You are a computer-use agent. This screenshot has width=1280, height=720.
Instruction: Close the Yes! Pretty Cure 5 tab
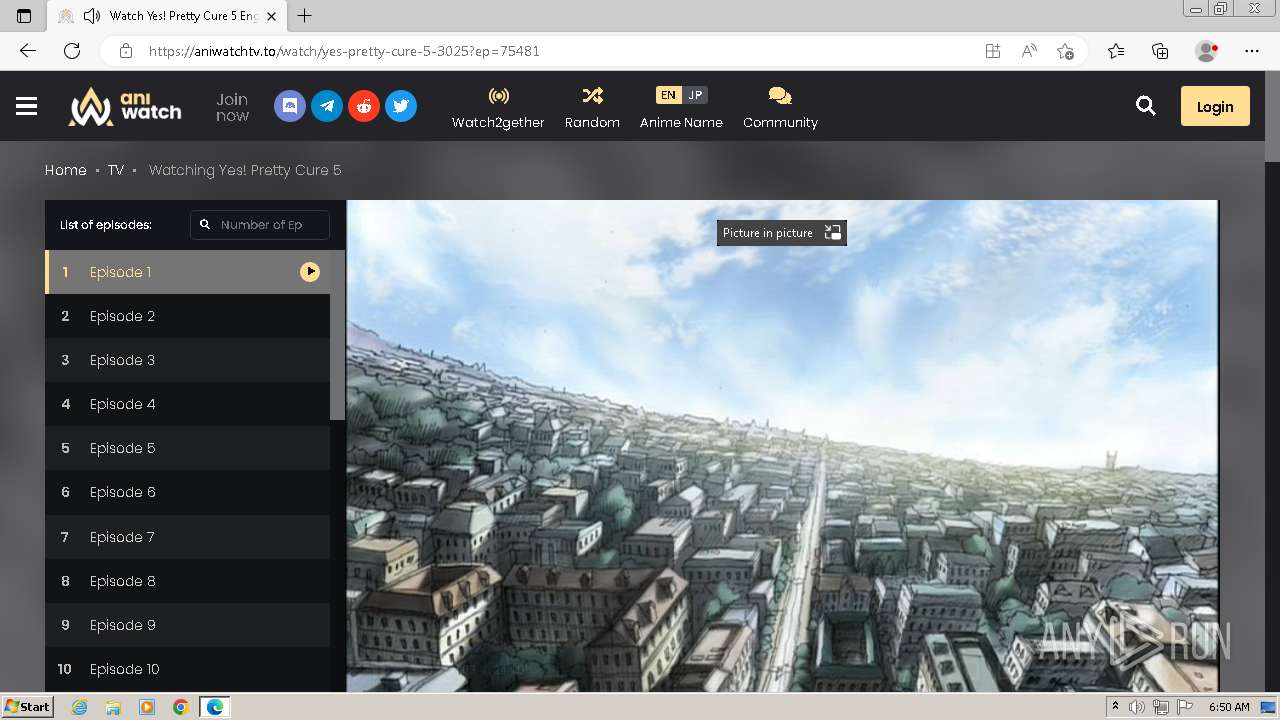[x=271, y=16]
